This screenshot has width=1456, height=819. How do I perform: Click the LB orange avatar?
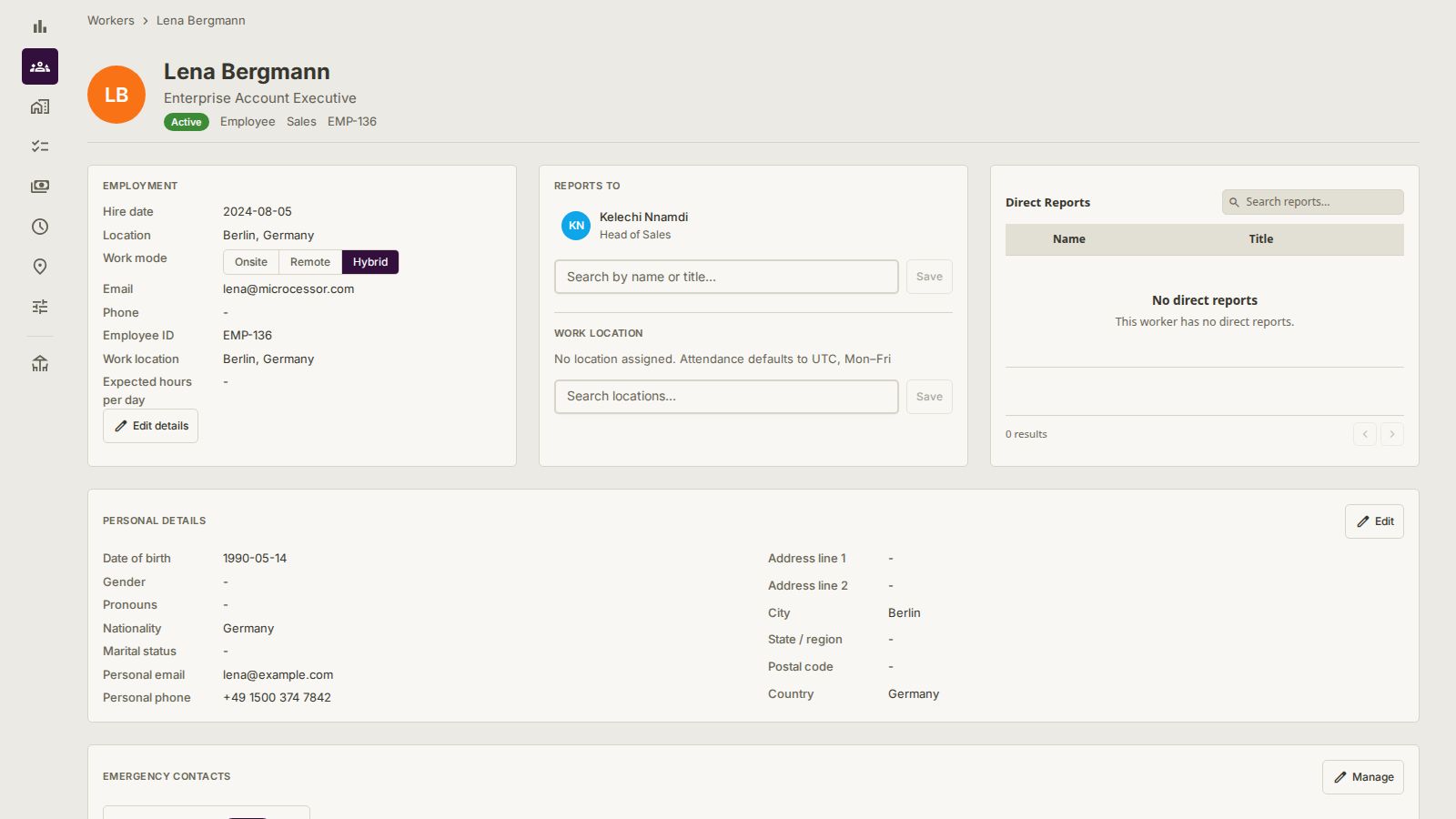pos(116,95)
